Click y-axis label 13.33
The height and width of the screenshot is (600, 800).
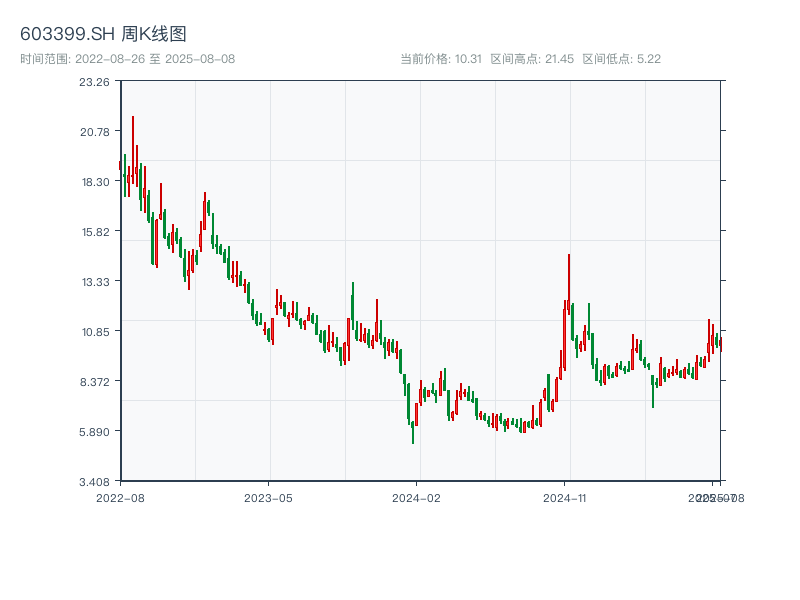95,282
